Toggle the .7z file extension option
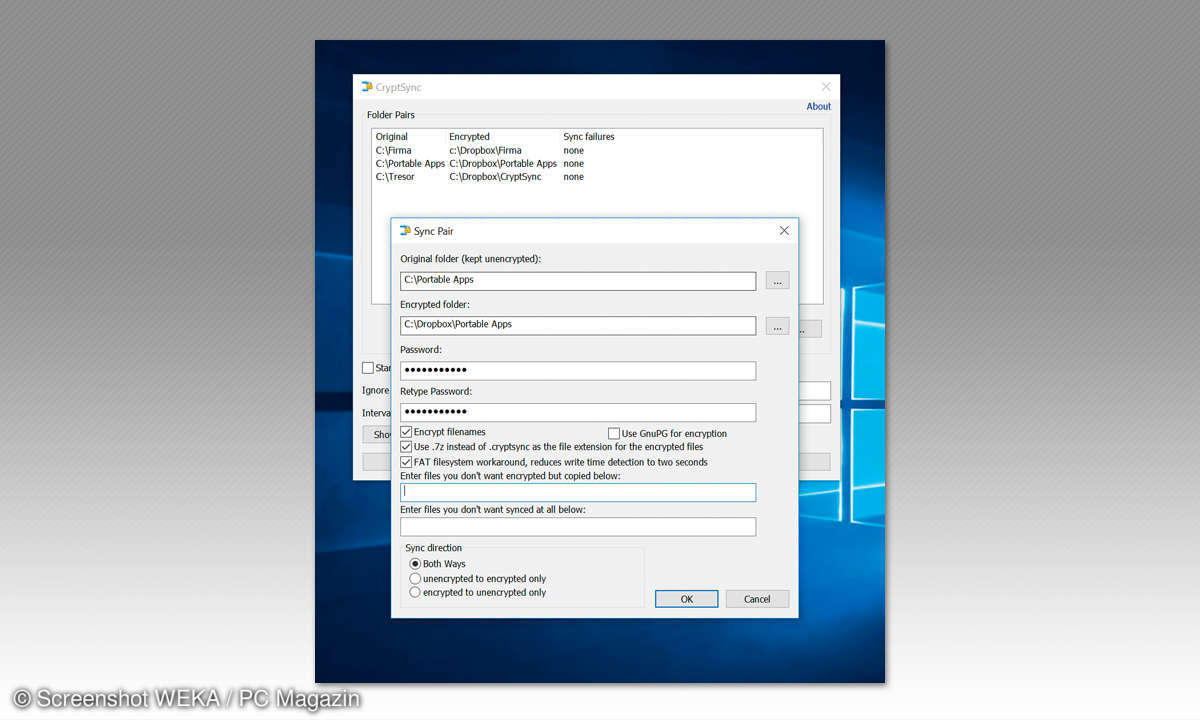 [406, 447]
